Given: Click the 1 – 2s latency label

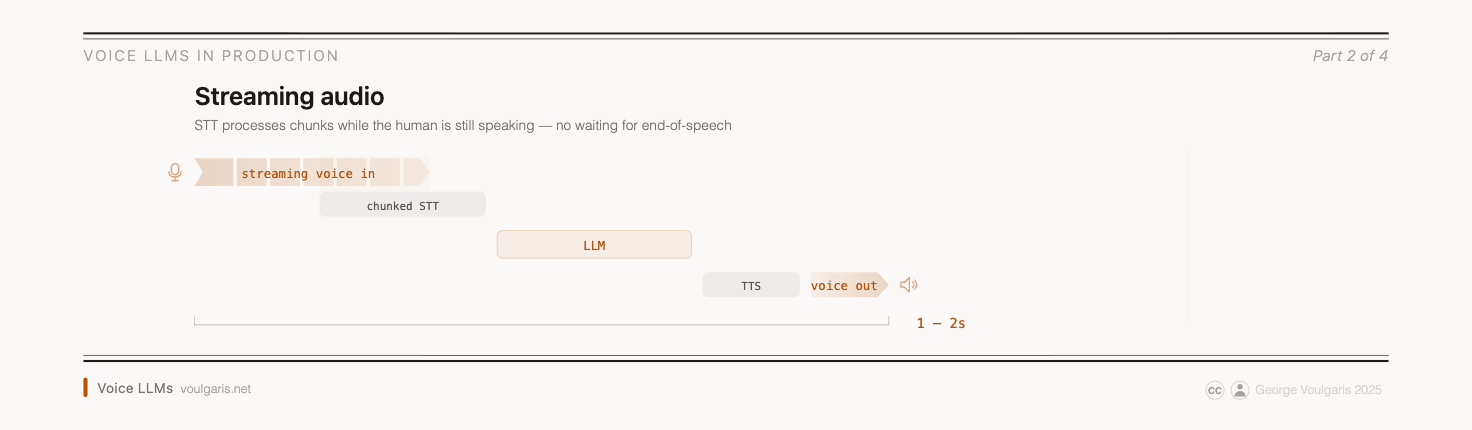Looking at the screenshot, I should tap(941, 323).
